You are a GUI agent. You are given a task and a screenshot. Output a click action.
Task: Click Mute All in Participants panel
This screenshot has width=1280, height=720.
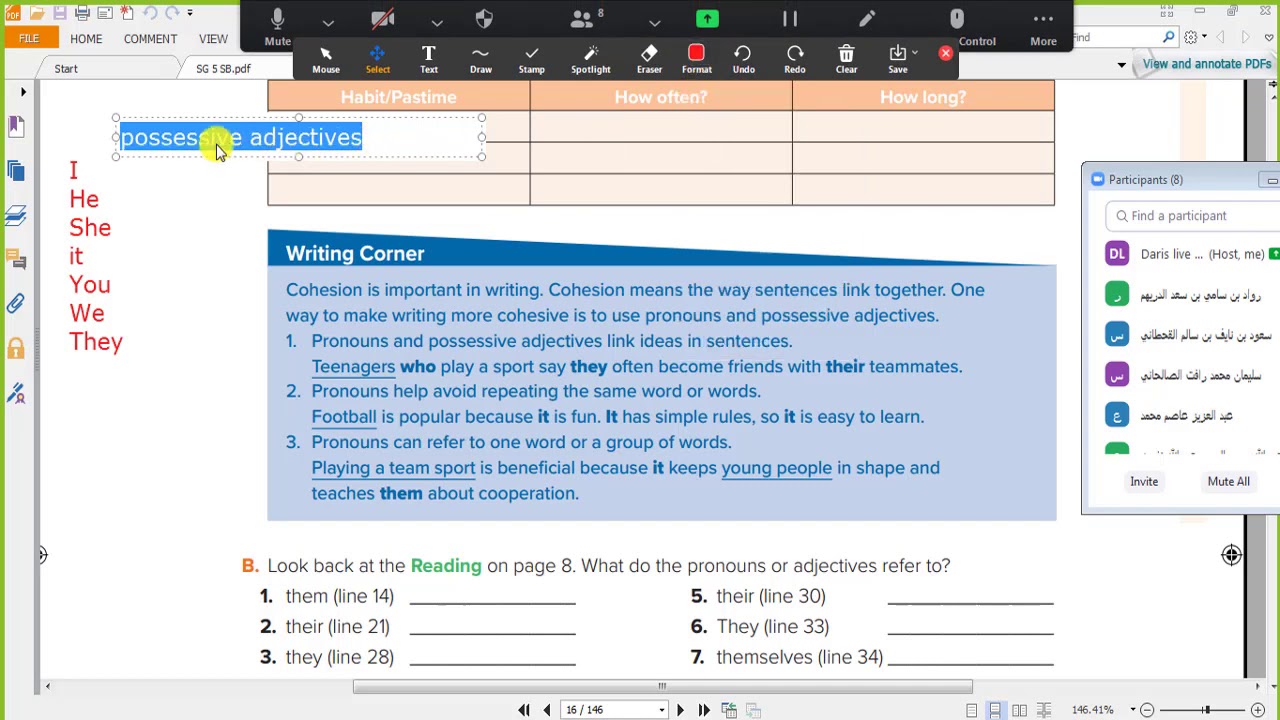(1228, 482)
